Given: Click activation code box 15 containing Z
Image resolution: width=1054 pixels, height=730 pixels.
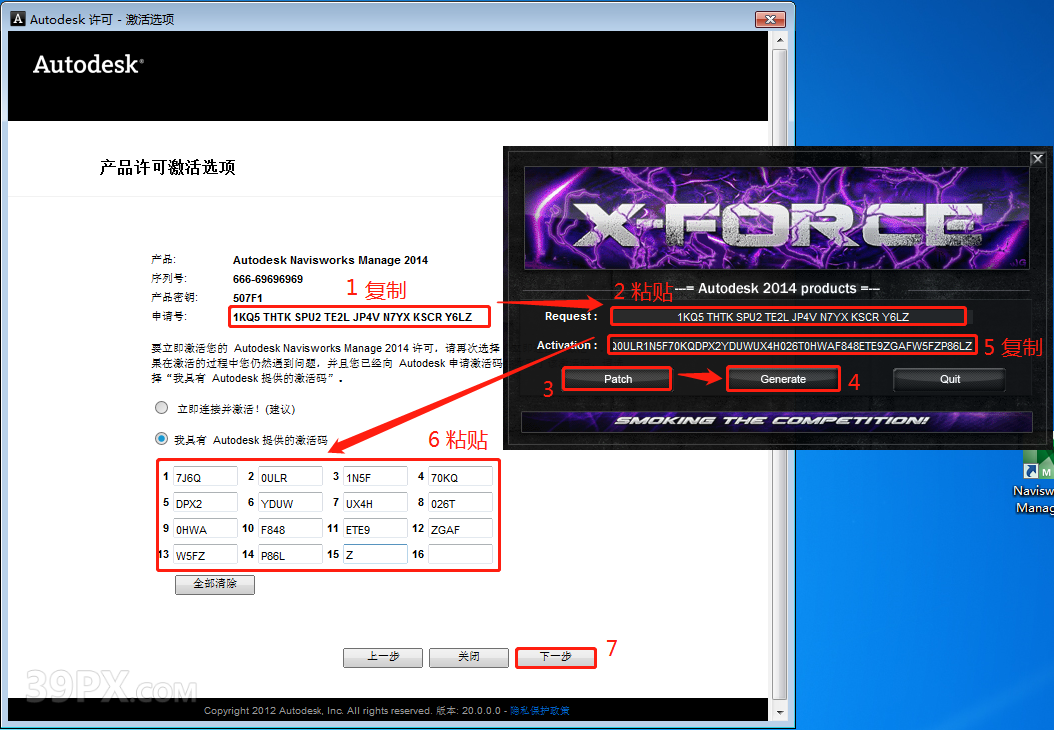Looking at the screenshot, I should coord(375,555).
